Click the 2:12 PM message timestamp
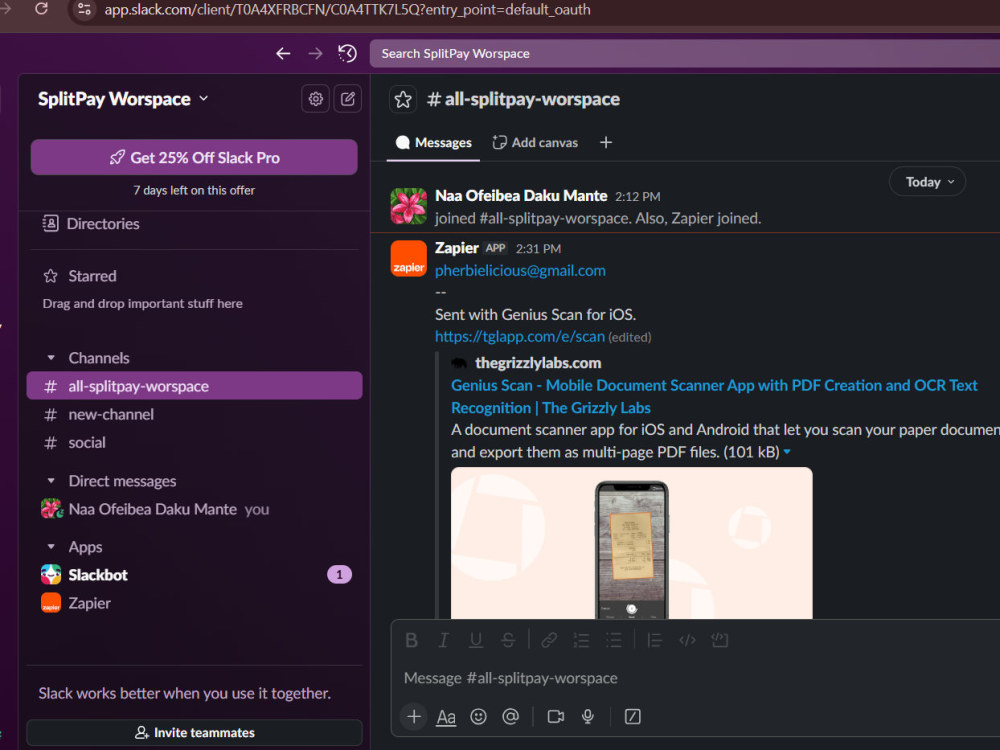 (x=638, y=196)
